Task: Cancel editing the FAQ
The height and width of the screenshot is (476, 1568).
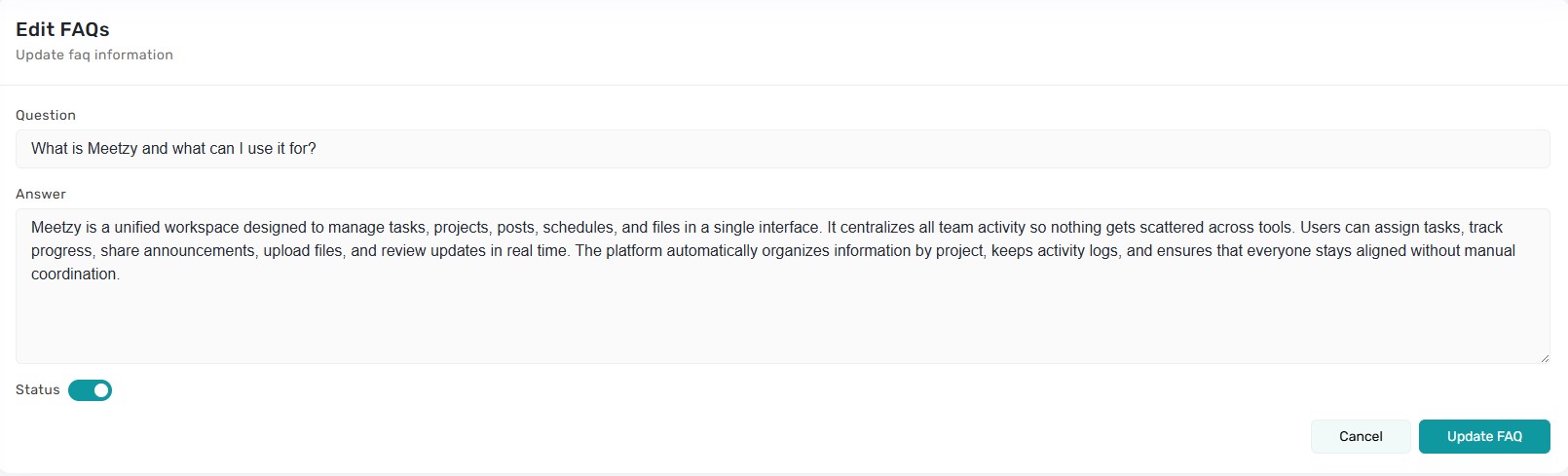Action: click(1360, 436)
